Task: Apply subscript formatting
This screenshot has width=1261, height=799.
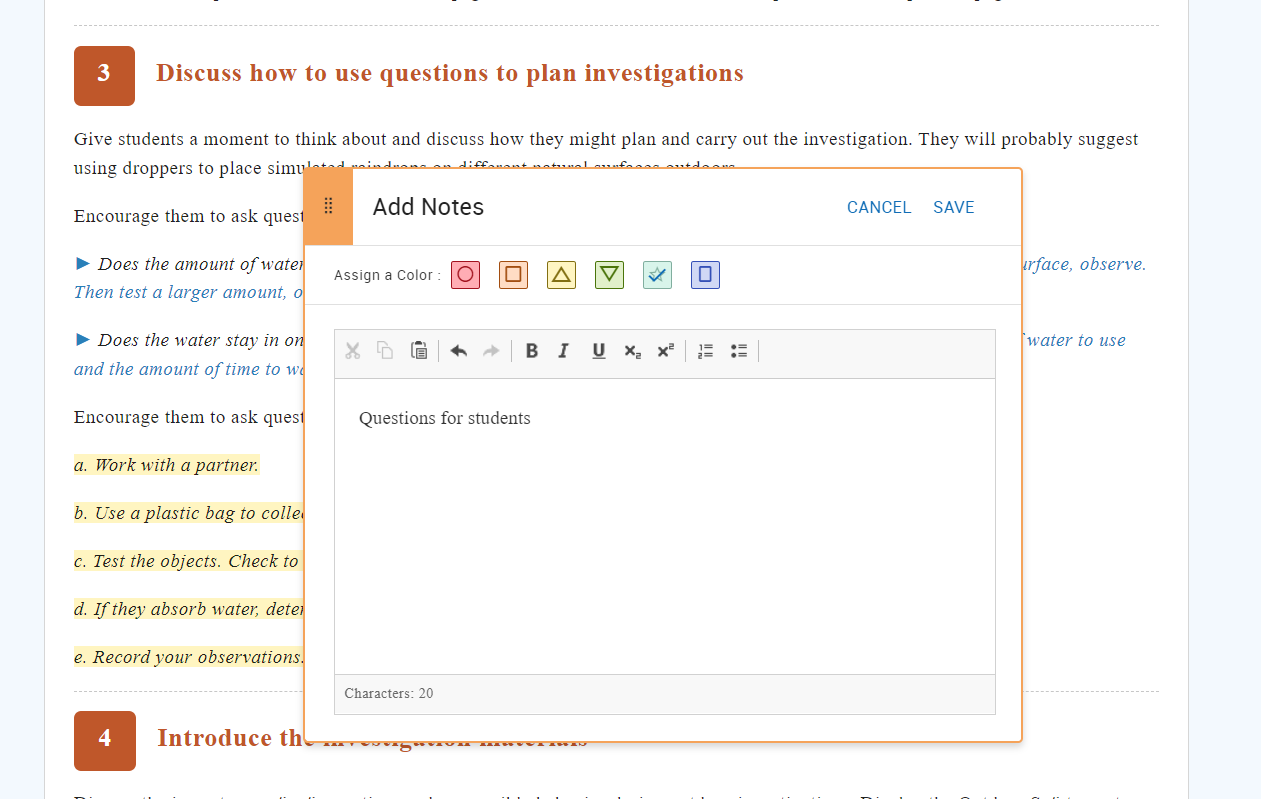Action: [632, 351]
